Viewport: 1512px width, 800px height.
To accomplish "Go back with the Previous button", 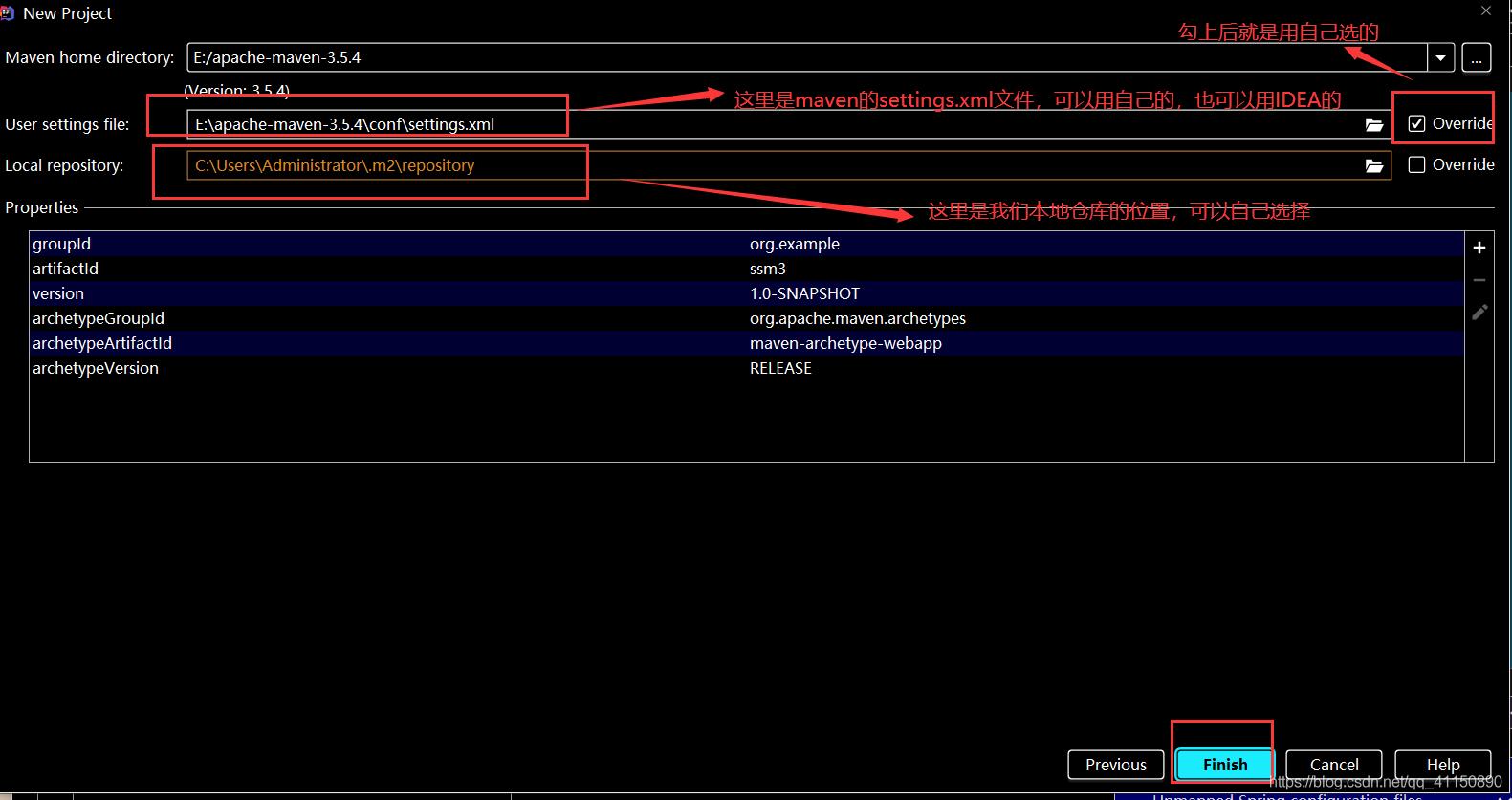I will pos(1115,765).
